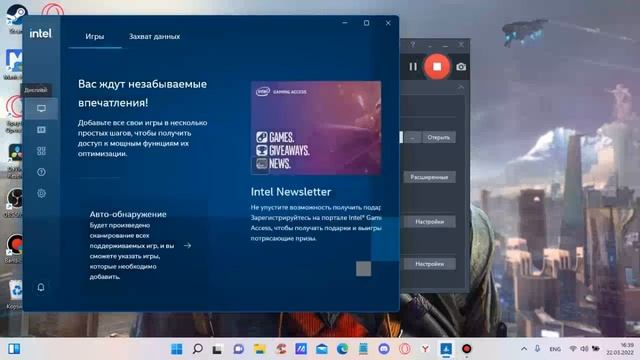640x360 pixels.
Task: Open the Mail app on the taskbar
Action: coord(322,349)
